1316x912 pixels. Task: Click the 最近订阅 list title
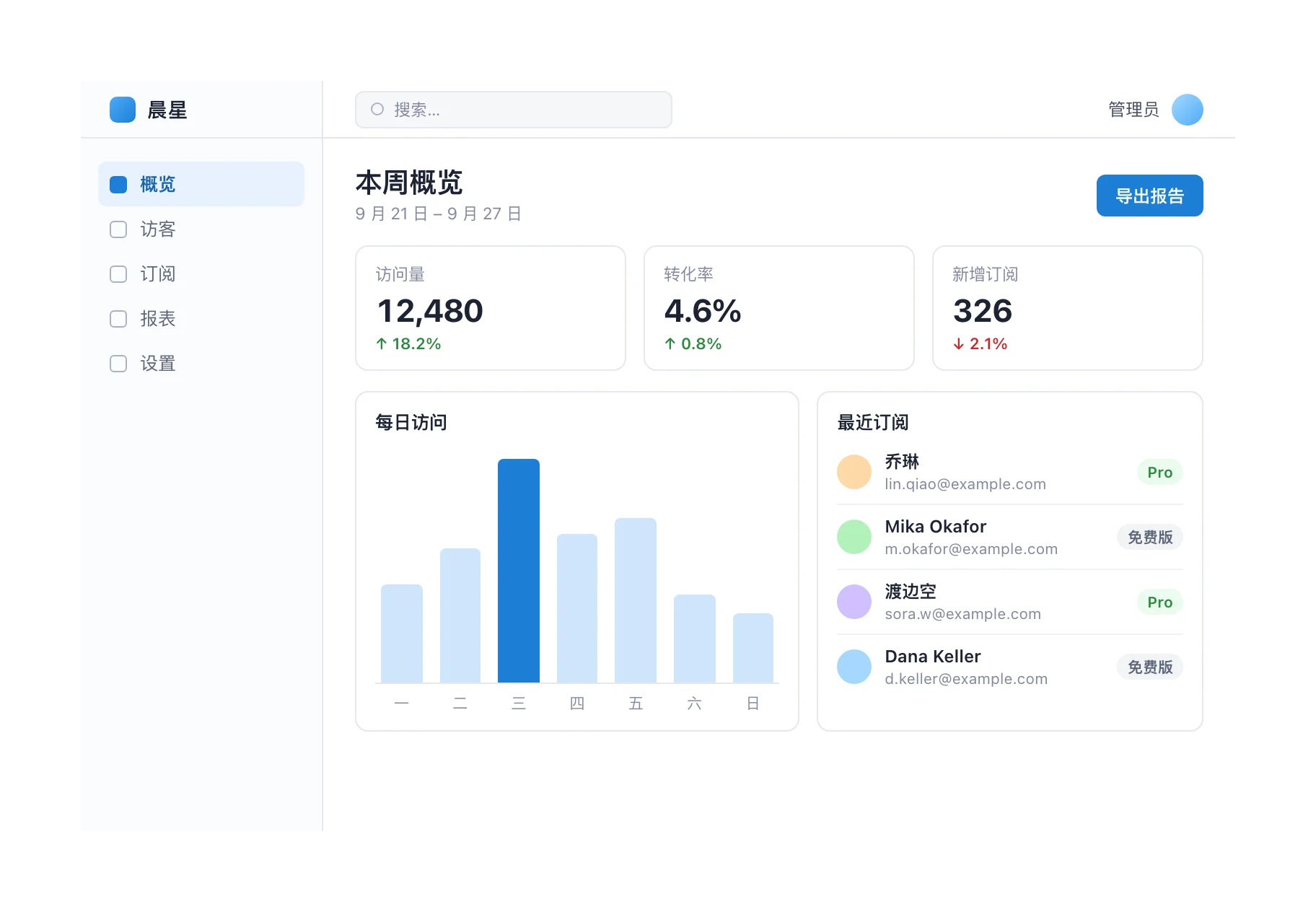(x=873, y=423)
